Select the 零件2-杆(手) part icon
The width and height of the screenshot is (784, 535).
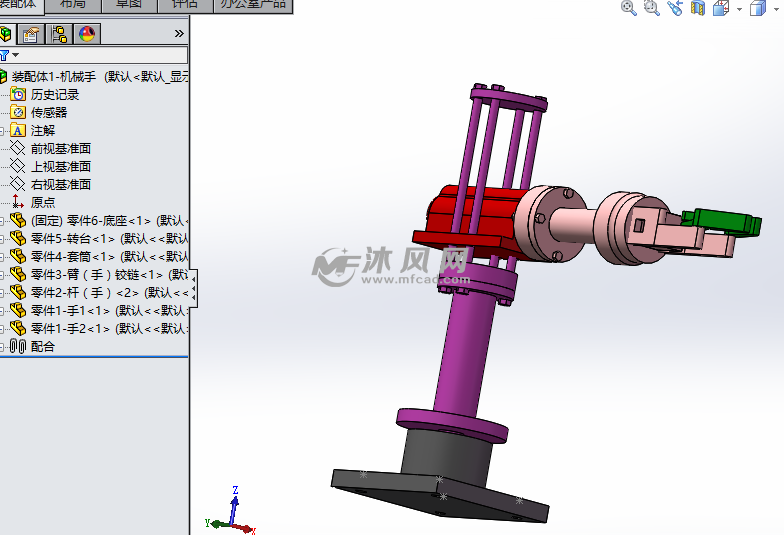(18, 292)
